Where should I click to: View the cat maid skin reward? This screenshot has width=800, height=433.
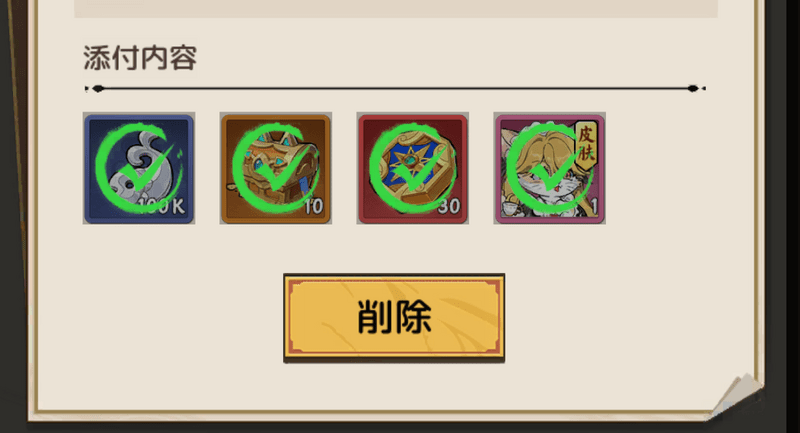click(549, 168)
